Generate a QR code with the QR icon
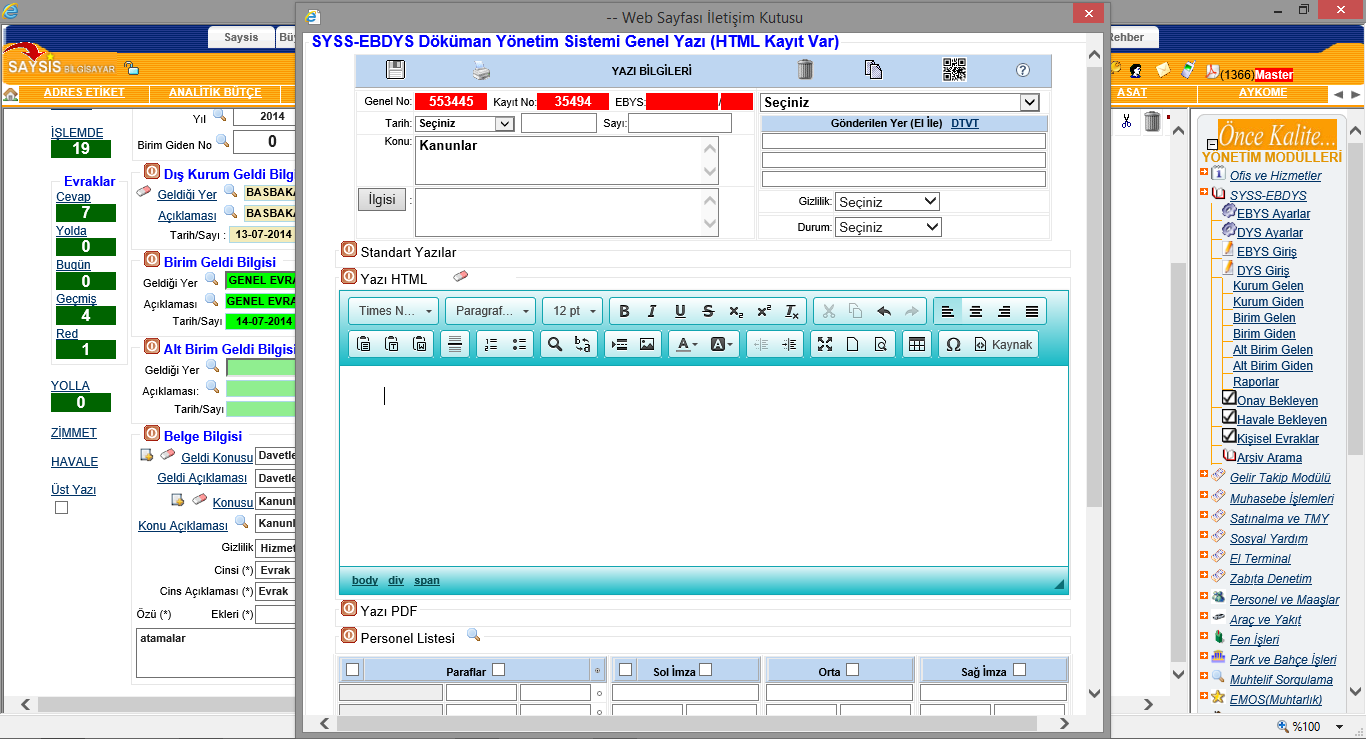Screen dimensions: 1366x739 pyautogui.click(x=954, y=70)
